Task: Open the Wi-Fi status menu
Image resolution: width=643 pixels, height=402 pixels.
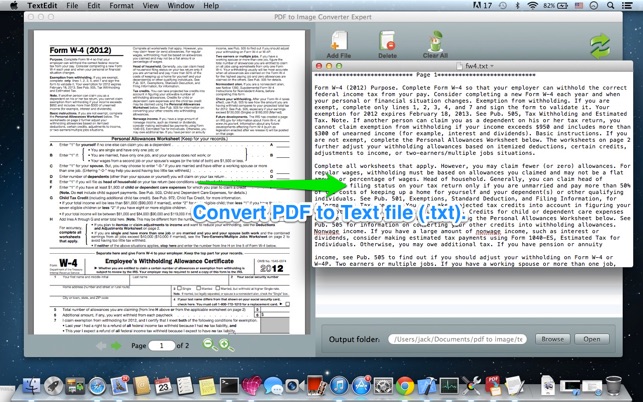Action: click(x=532, y=5)
